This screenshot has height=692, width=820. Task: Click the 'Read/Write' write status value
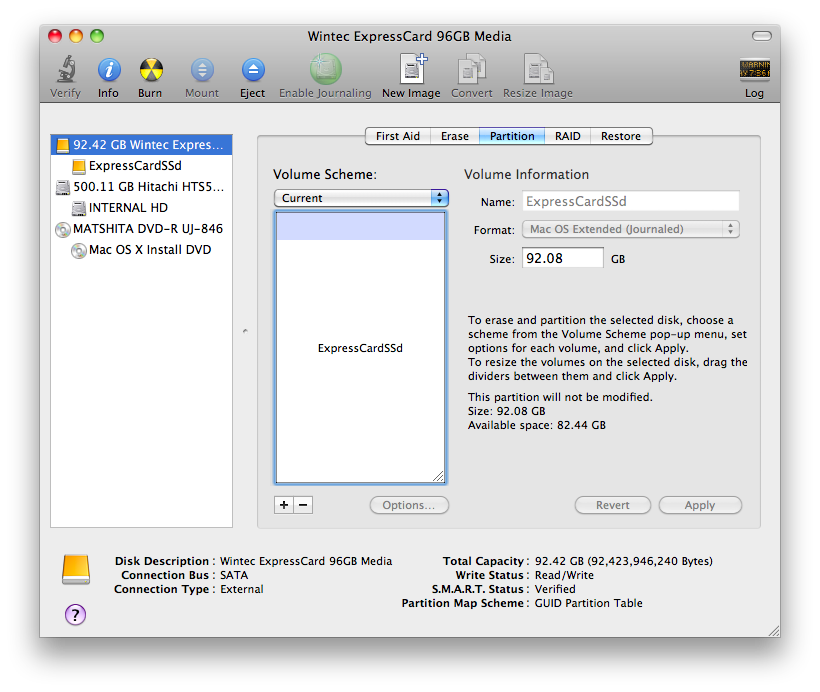(x=564, y=575)
